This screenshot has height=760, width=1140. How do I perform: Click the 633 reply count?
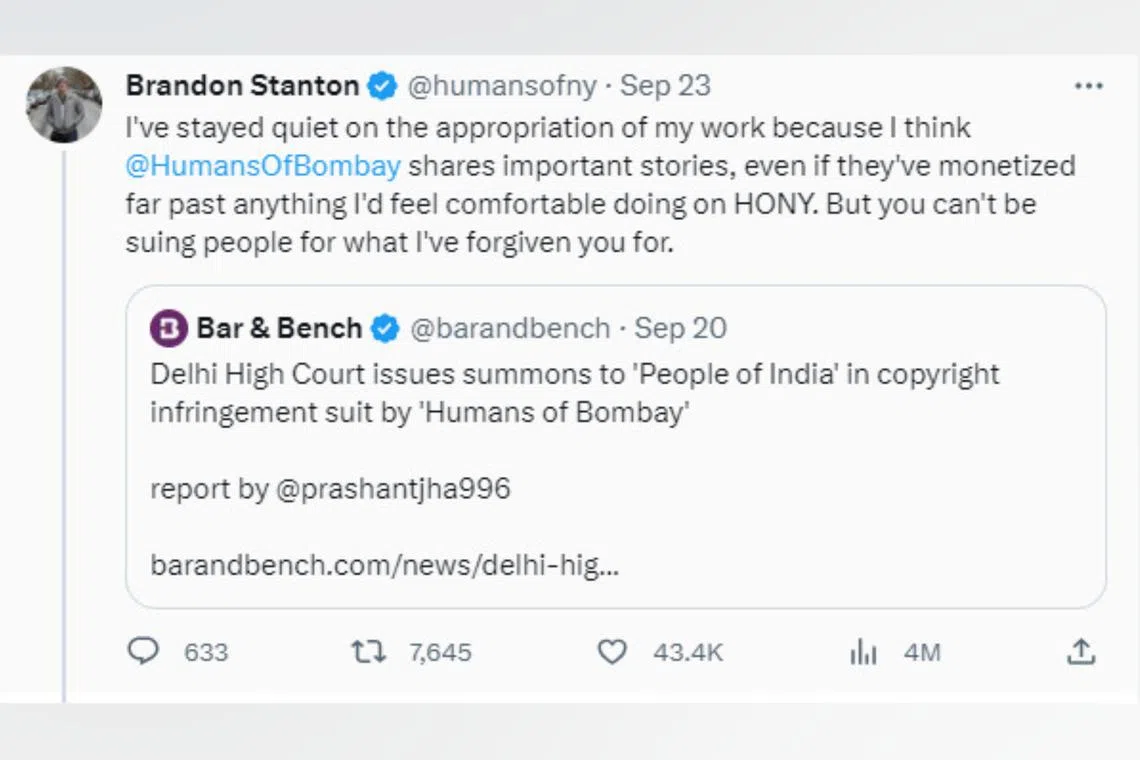coord(204,651)
